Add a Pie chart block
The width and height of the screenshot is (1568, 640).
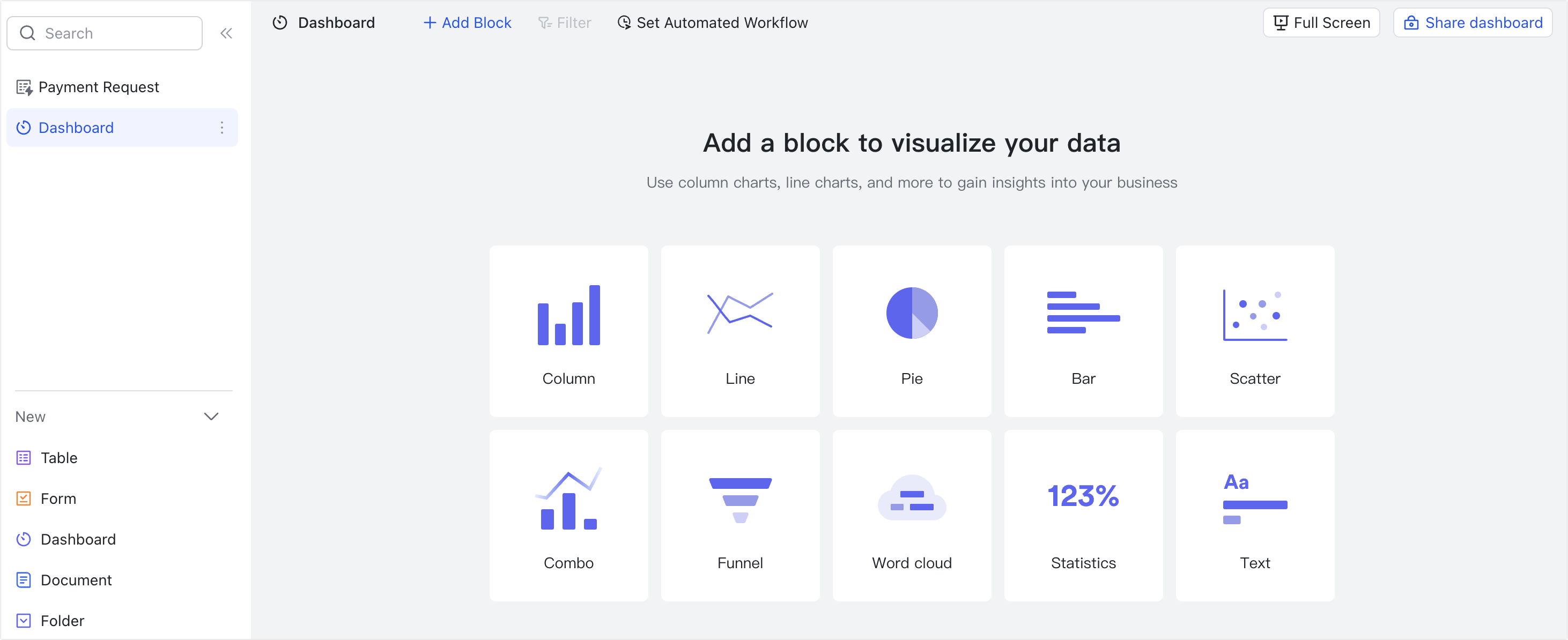pyautogui.click(x=912, y=332)
